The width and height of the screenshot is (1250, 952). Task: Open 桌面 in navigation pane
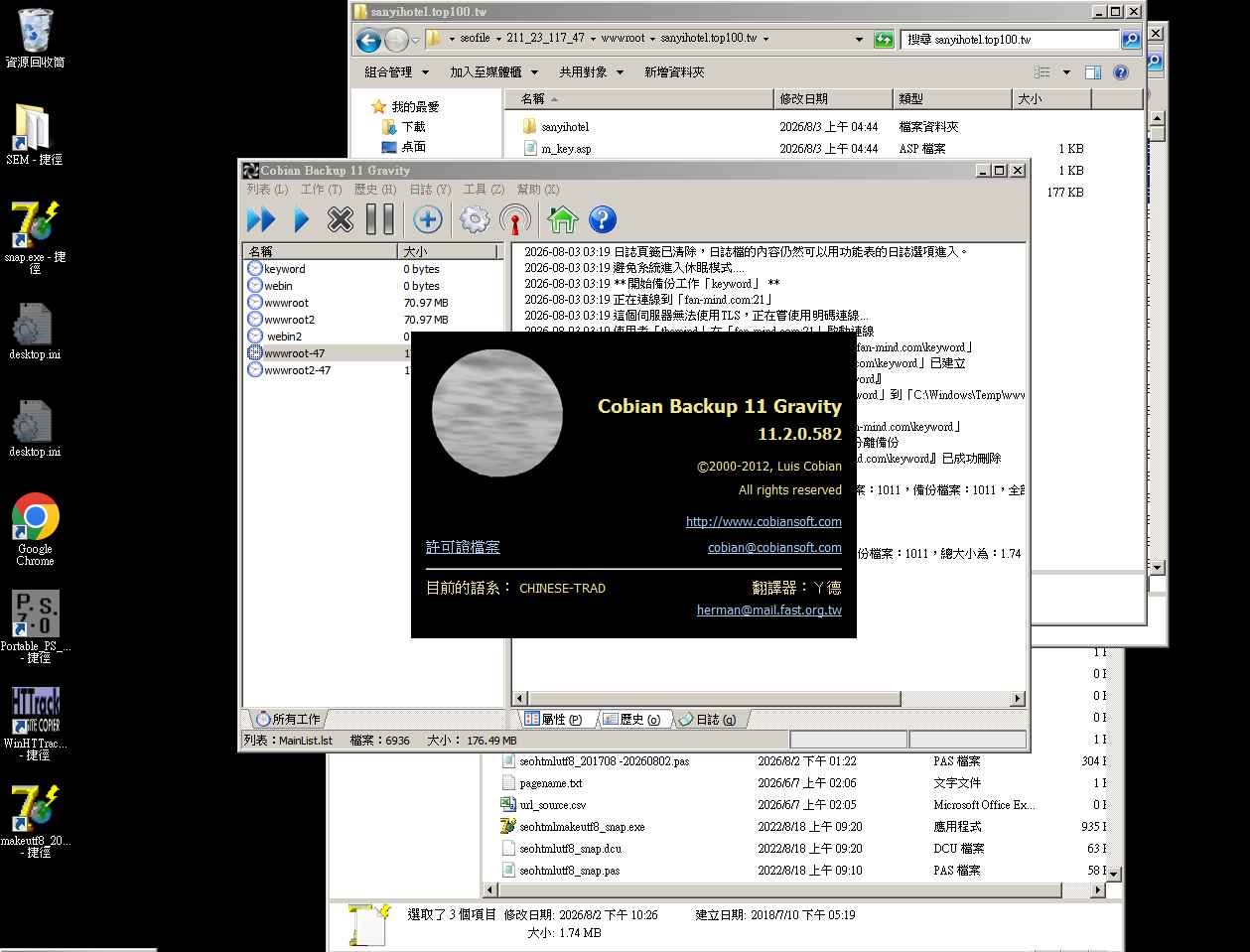(404, 147)
